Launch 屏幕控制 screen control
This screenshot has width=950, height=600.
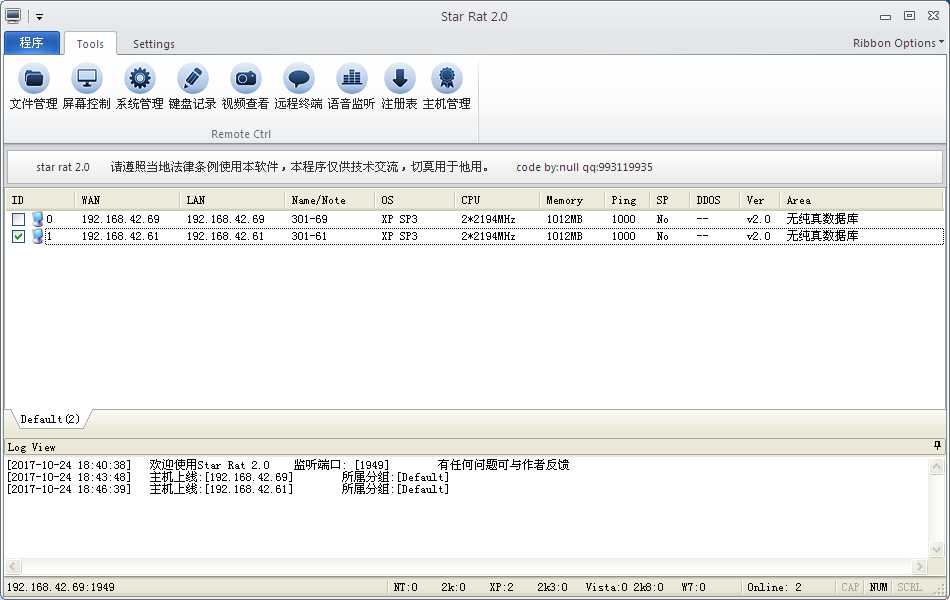(x=87, y=87)
